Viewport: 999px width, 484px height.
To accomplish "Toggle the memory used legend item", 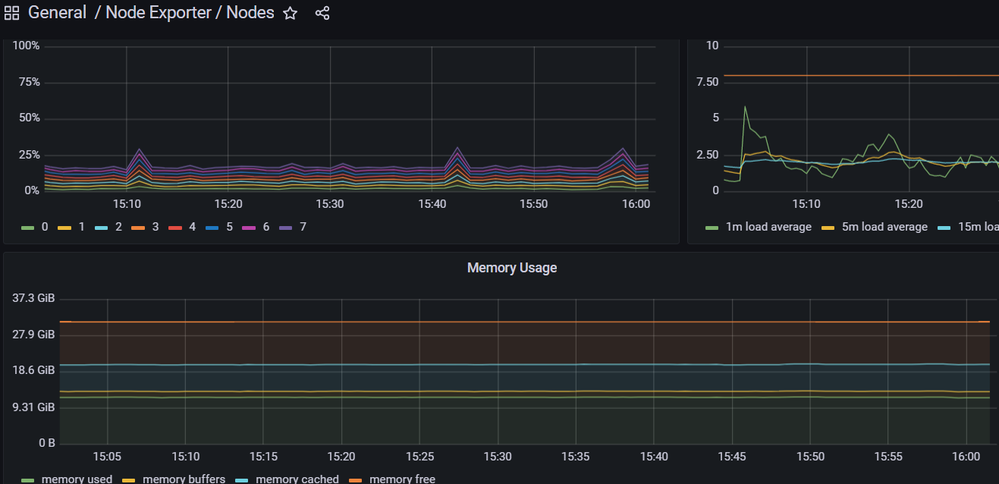I will 76,479.
